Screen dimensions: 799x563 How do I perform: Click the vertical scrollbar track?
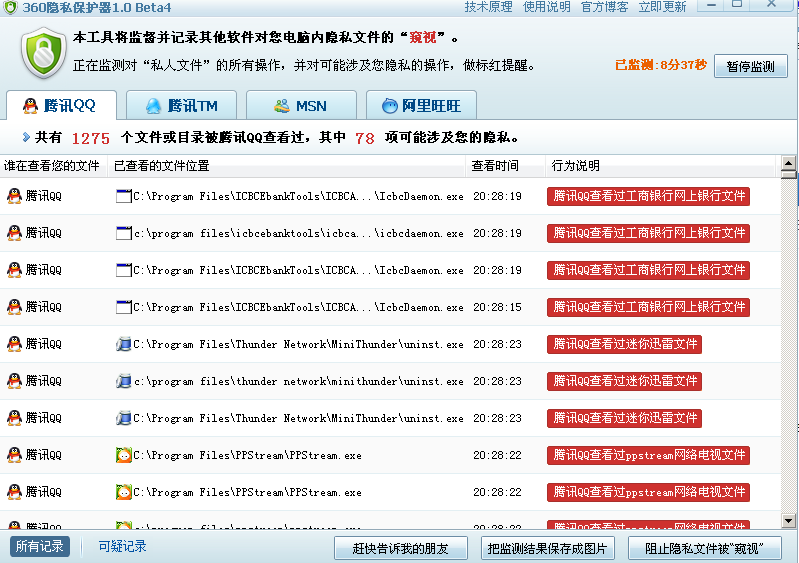[788, 346]
